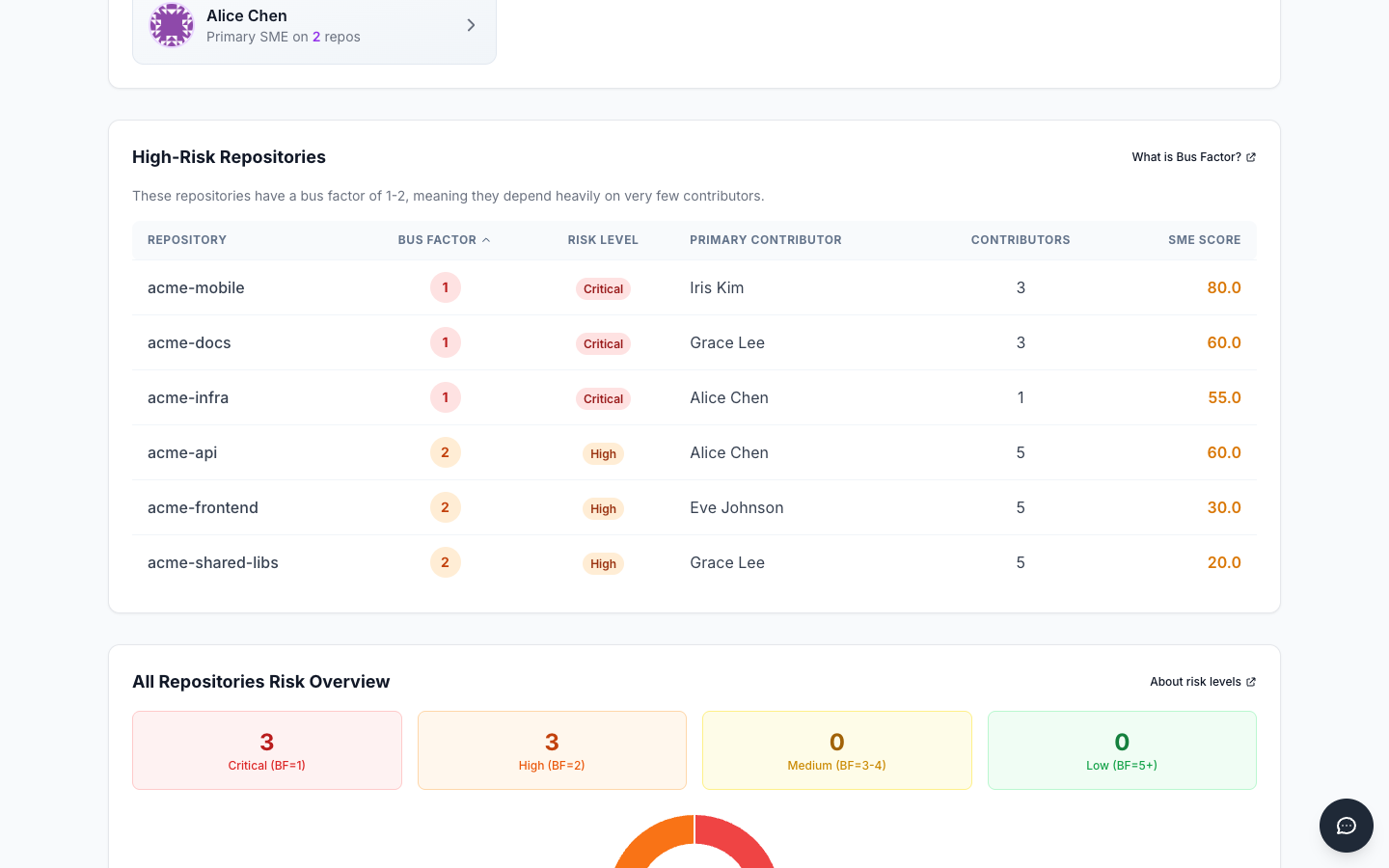The height and width of the screenshot is (868, 1389).
Task: Toggle sorting on the SME Score column
Action: (x=1204, y=239)
